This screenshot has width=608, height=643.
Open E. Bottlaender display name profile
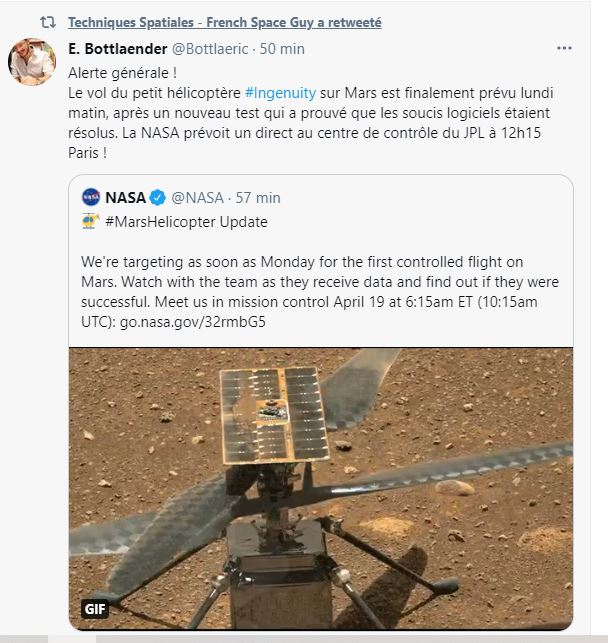coord(115,48)
